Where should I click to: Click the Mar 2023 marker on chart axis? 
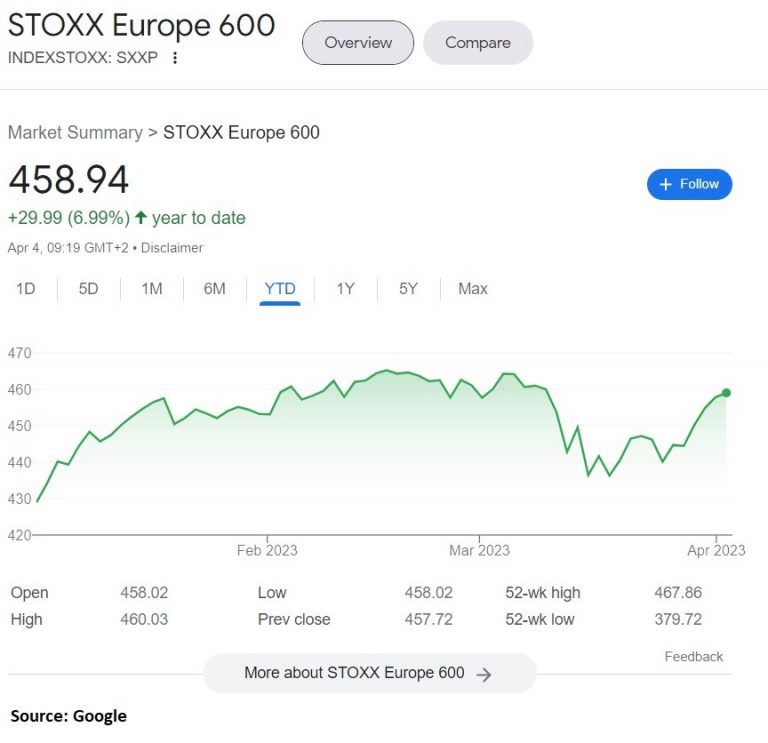click(x=479, y=551)
